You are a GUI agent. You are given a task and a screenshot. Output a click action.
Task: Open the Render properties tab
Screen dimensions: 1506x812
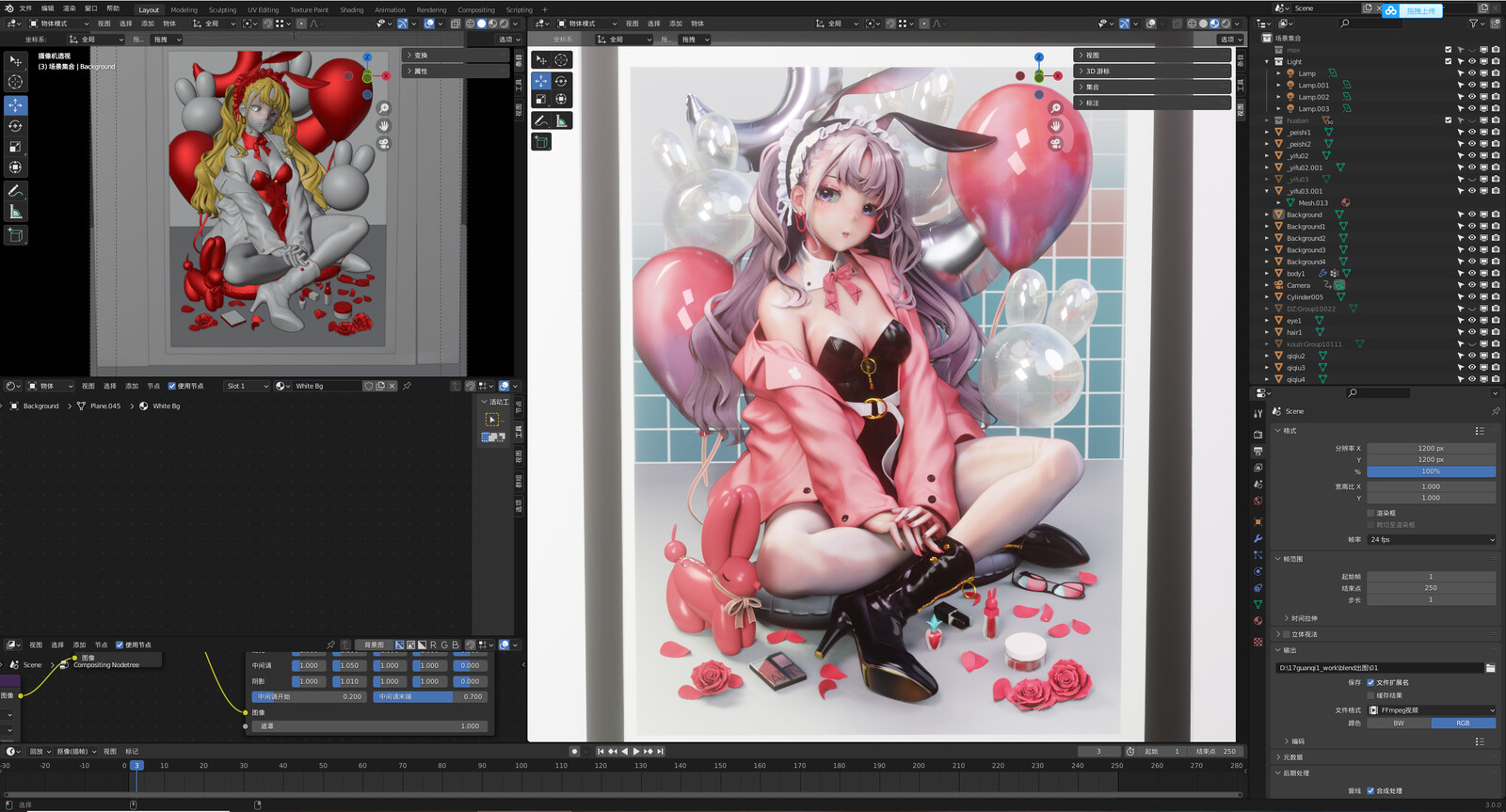(x=1258, y=434)
